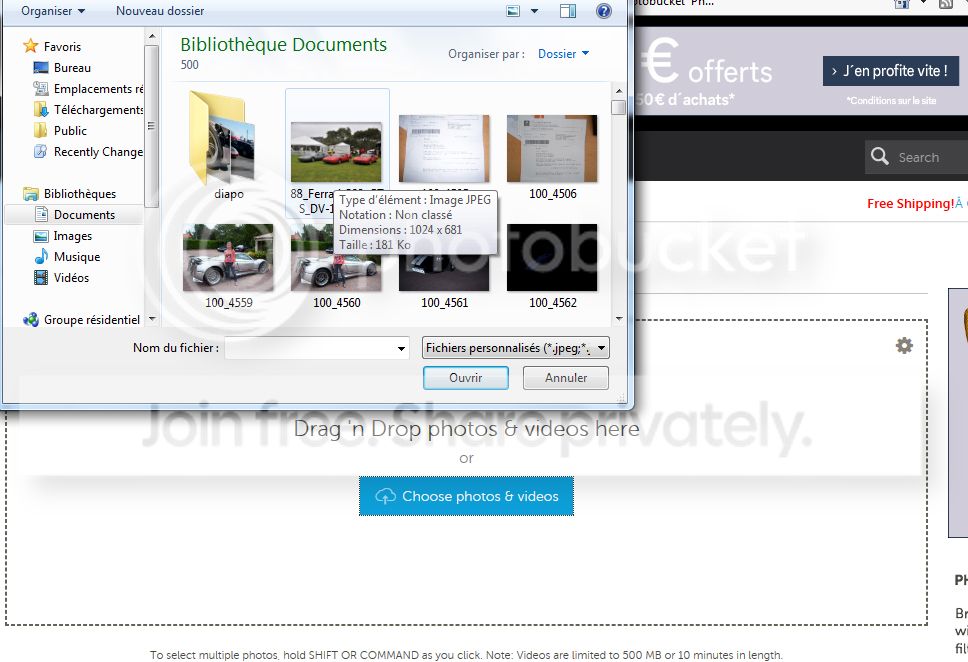
Task: Select Bureau in Favoris list
Action: 72,68
